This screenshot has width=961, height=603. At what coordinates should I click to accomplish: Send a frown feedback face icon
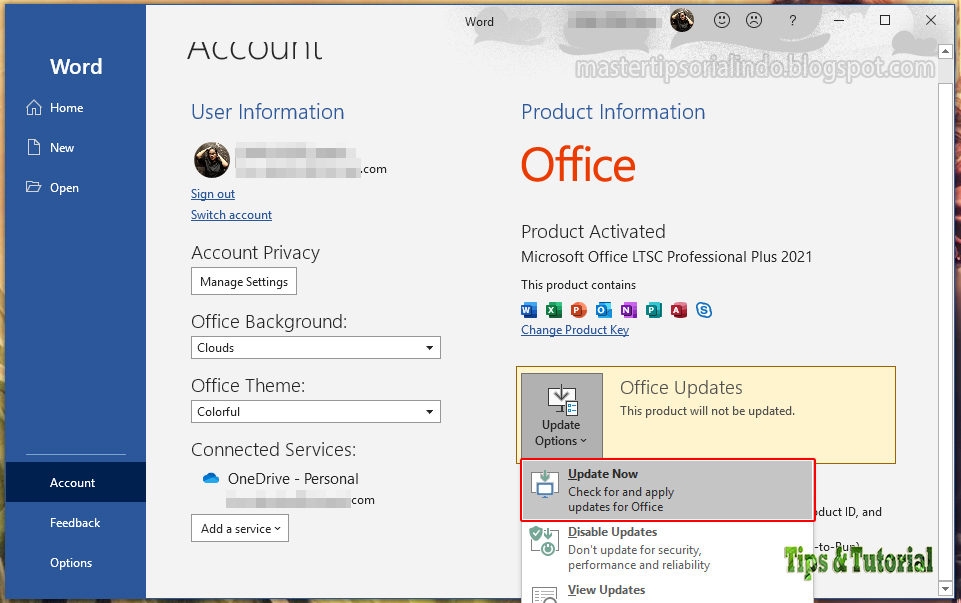tap(754, 20)
